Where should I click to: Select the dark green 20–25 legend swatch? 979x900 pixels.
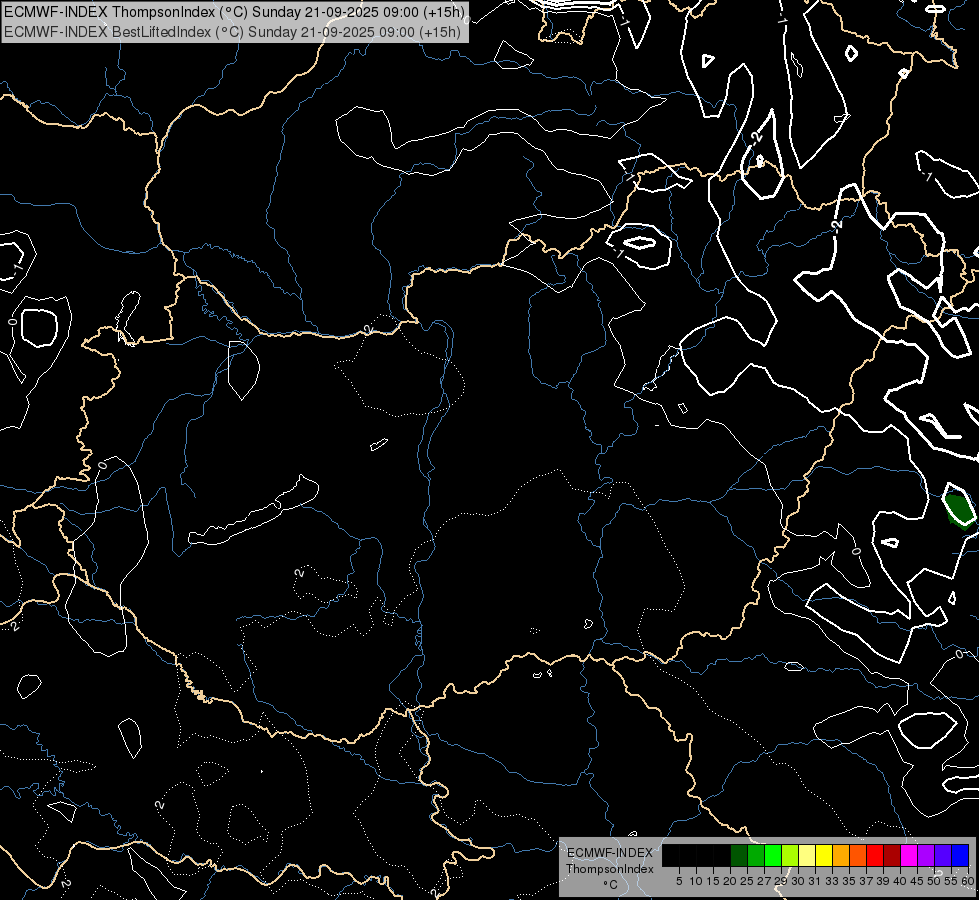[739, 855]
